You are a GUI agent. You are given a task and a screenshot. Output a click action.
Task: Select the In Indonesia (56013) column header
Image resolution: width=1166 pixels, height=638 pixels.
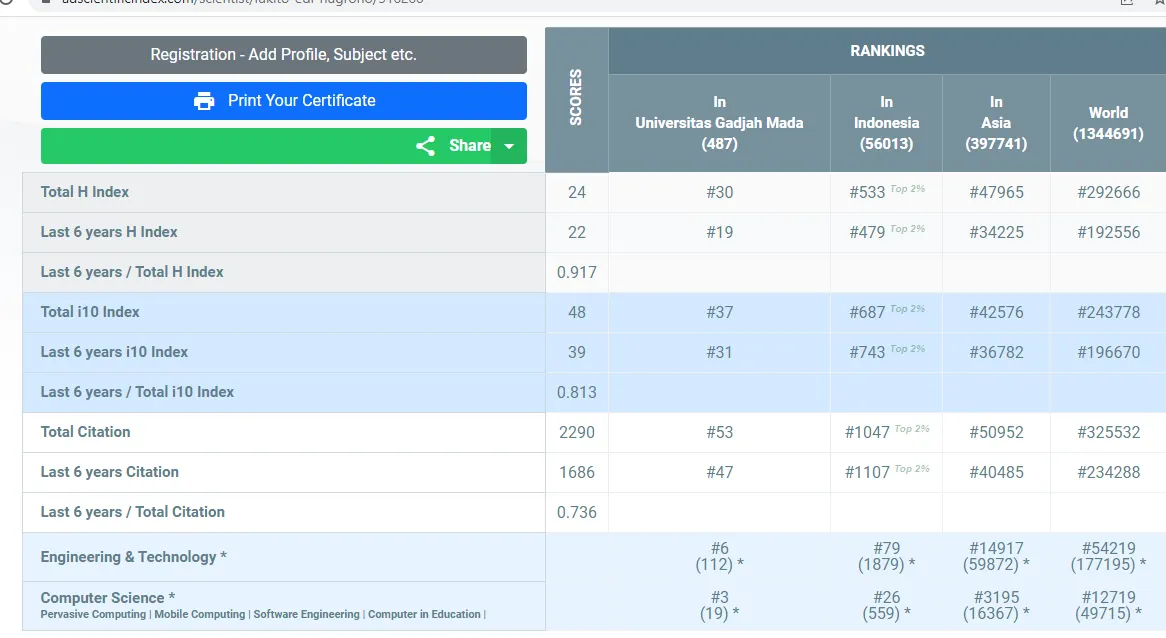pyautogui.click(x=886, y=123)
